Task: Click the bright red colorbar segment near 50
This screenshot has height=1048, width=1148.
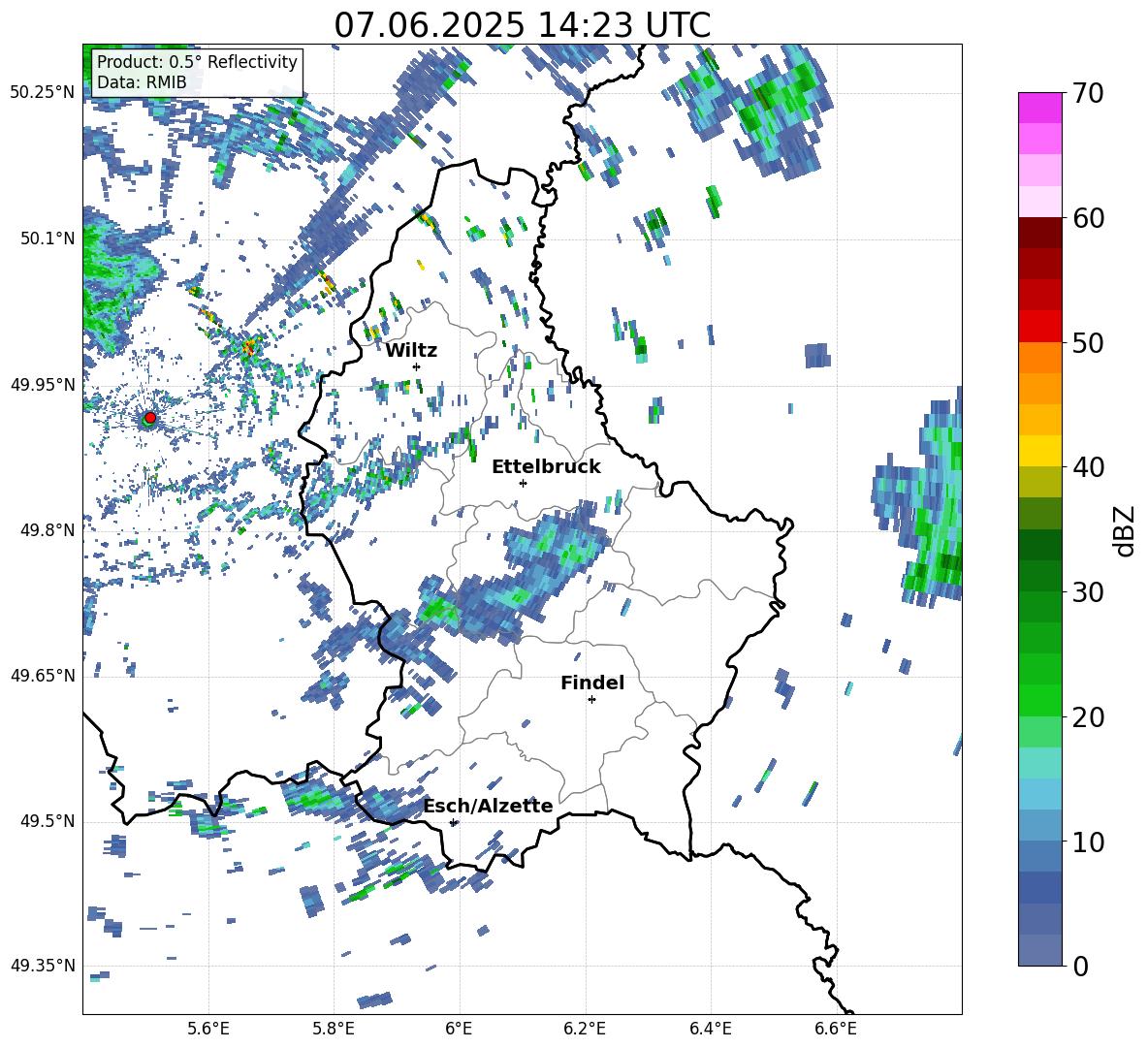Action: [x=1040, y=327]
